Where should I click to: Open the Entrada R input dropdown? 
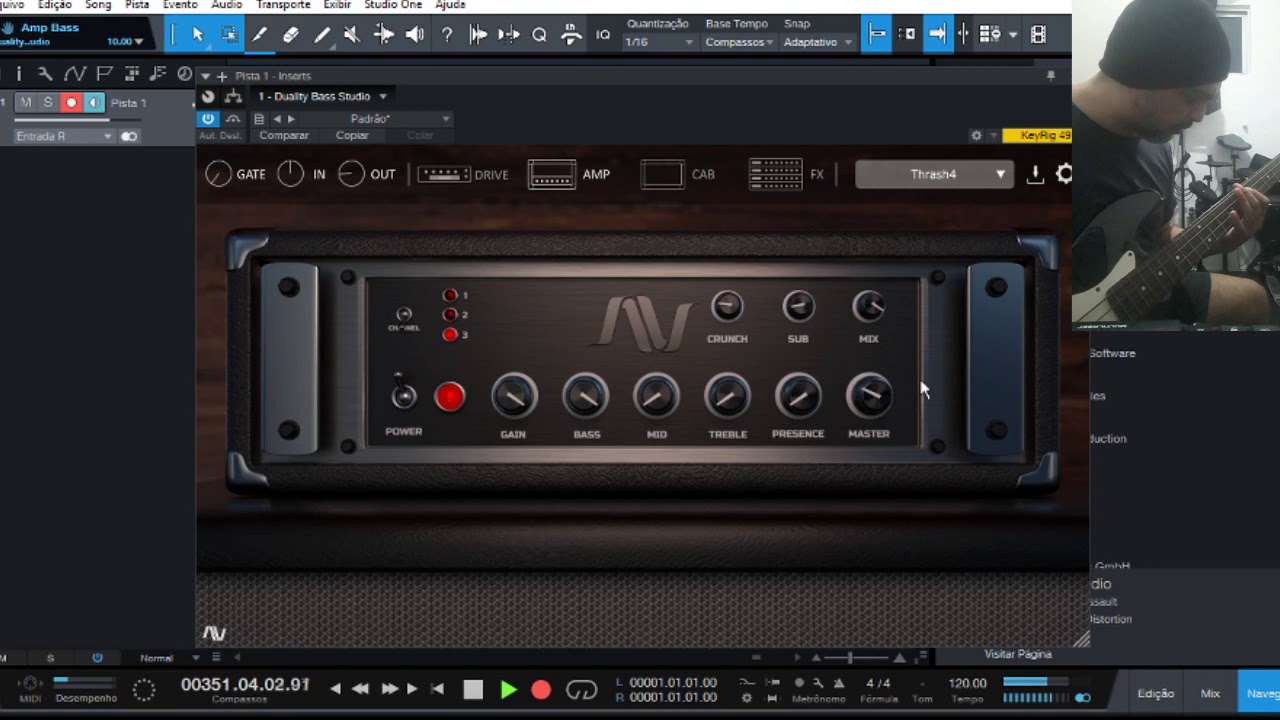click(63, 136)
